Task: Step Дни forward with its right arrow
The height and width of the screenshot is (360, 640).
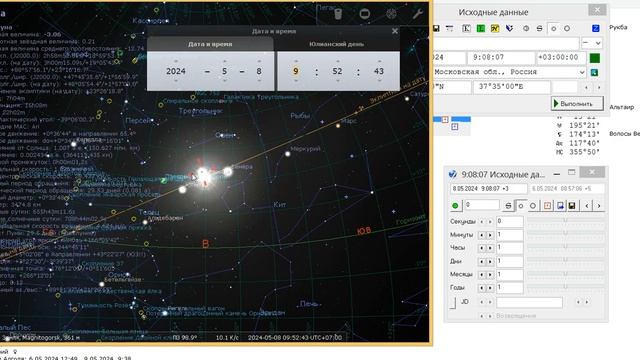Action: pyautogui.click(x=490, y=261)
